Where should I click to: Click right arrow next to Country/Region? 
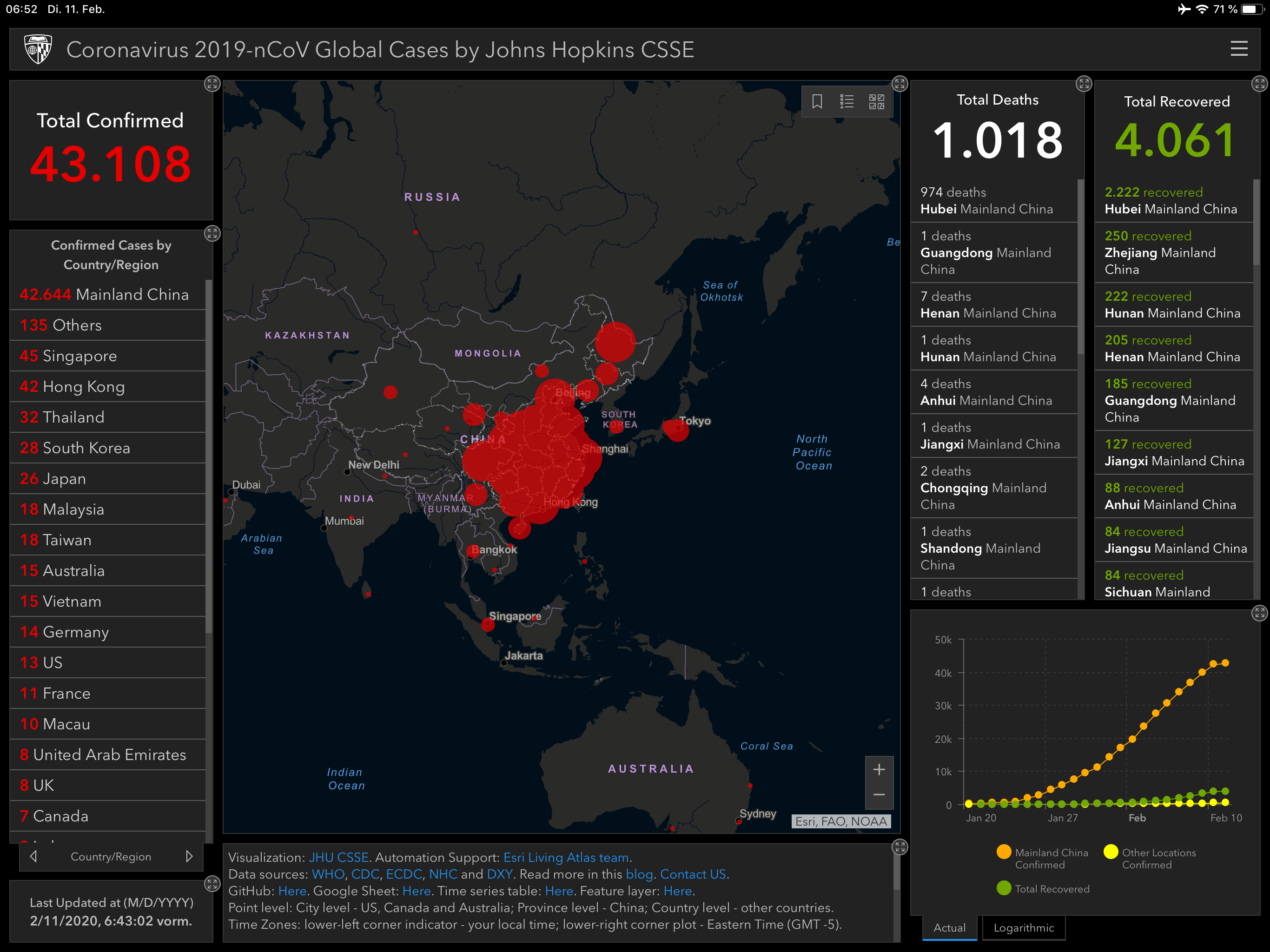[x=189, y=856]
